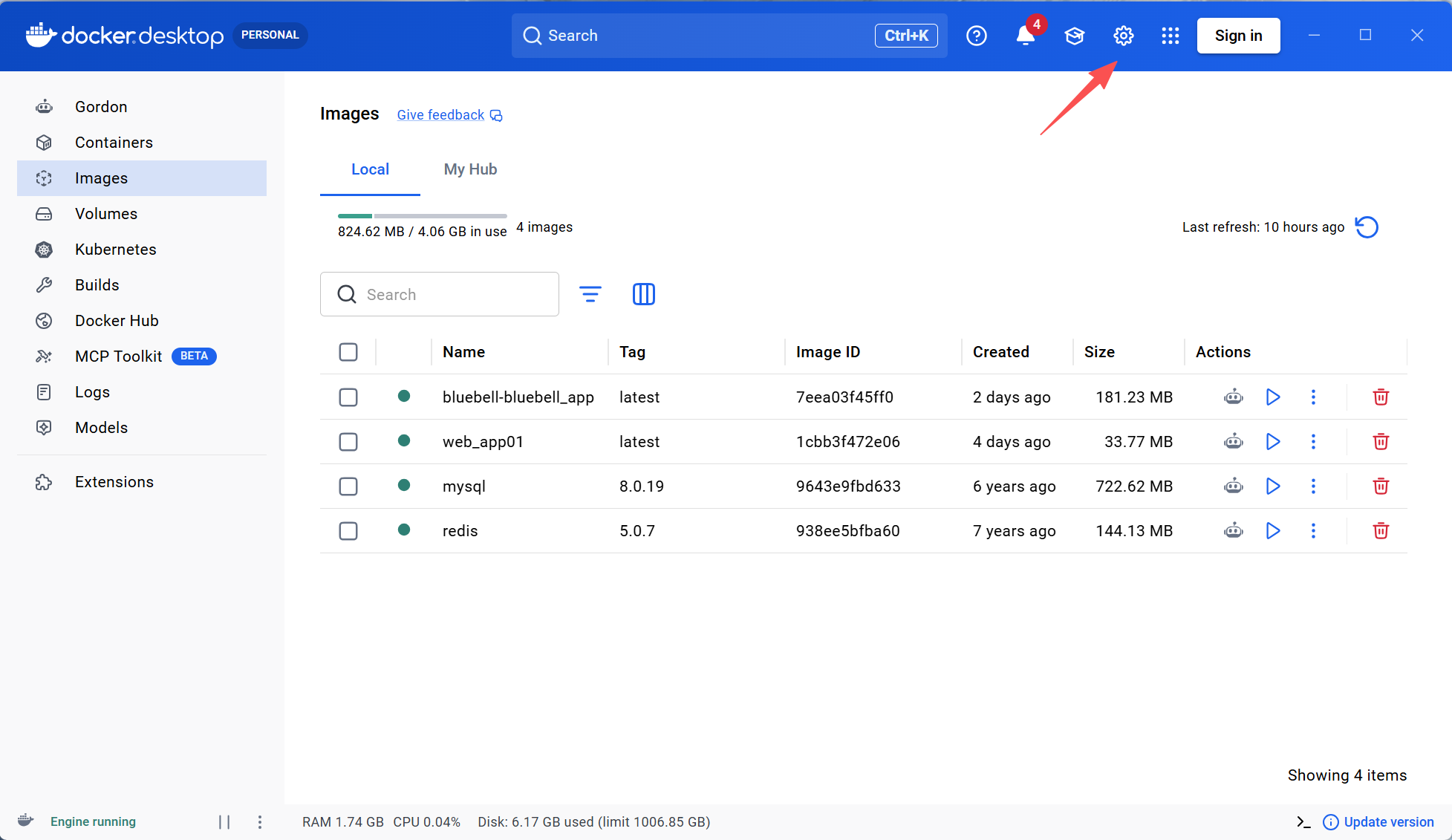This screenshot has width=1452, height=840.
Task: Click the Image ID 9643e9fbd633
Action: pyautogui.click(x=848, y=486)
